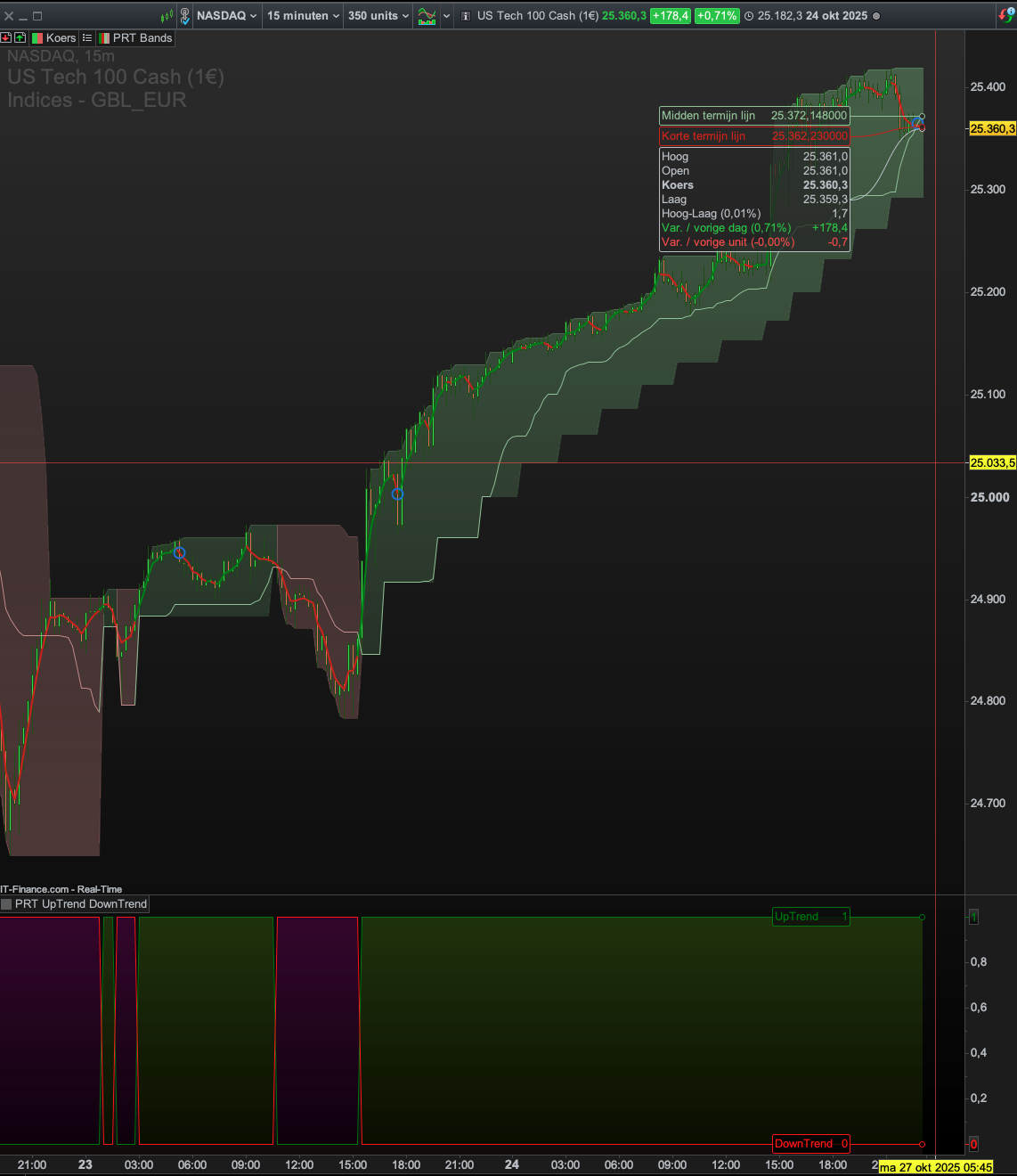Click the clock icon in header
Screen dimensions: 1017x1176
(x=749, y=16)
